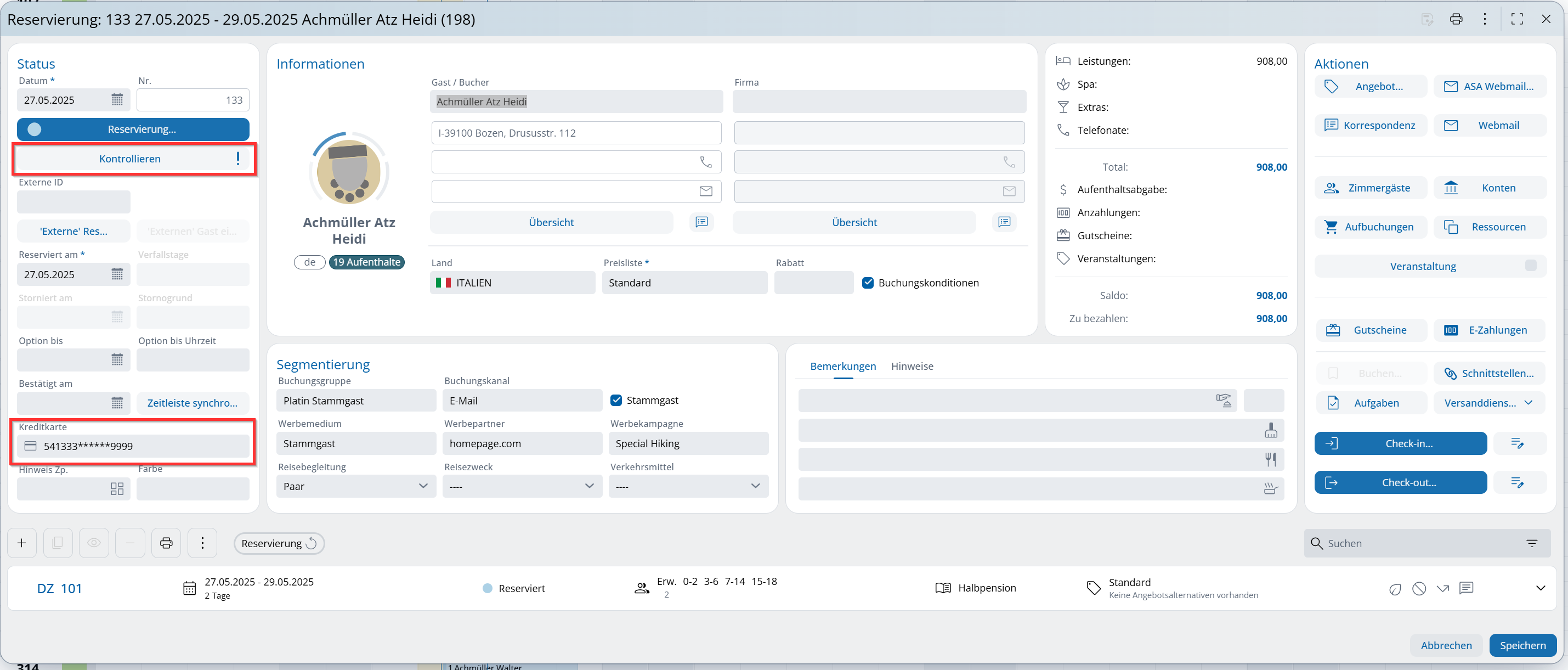Open the bottom toolbar more options menu

(203, 543)
